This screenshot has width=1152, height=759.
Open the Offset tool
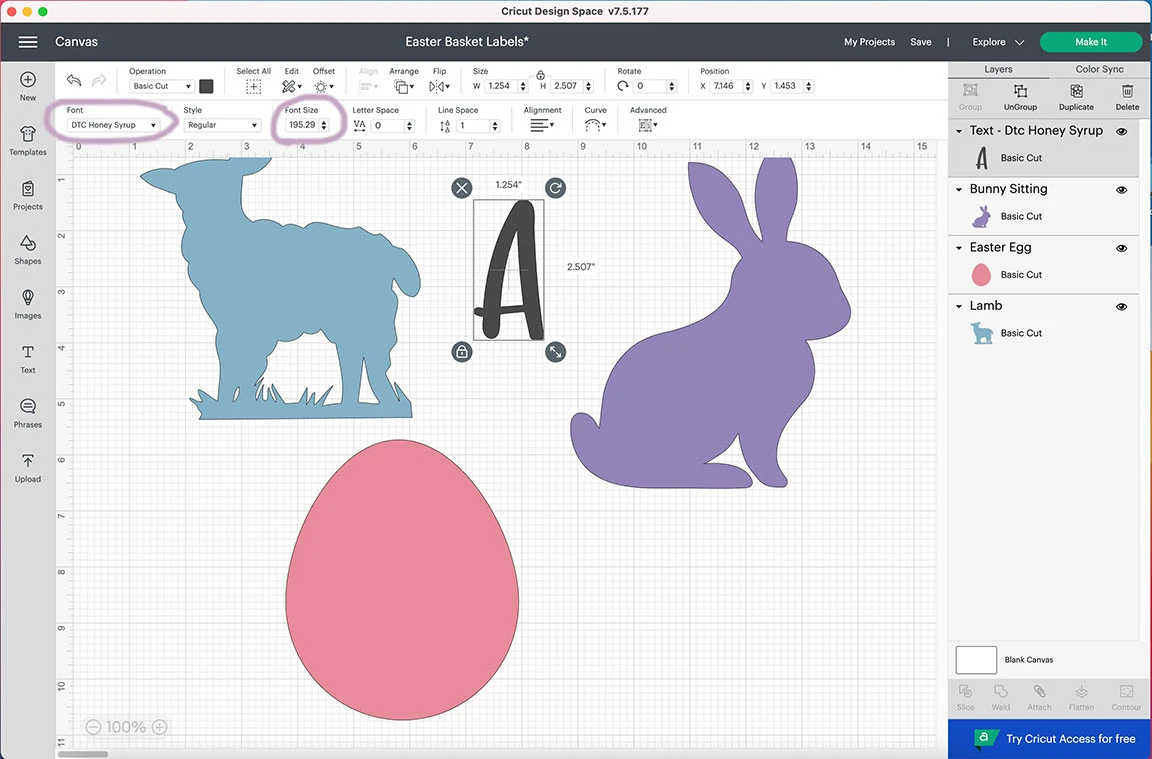click(323, 87)
